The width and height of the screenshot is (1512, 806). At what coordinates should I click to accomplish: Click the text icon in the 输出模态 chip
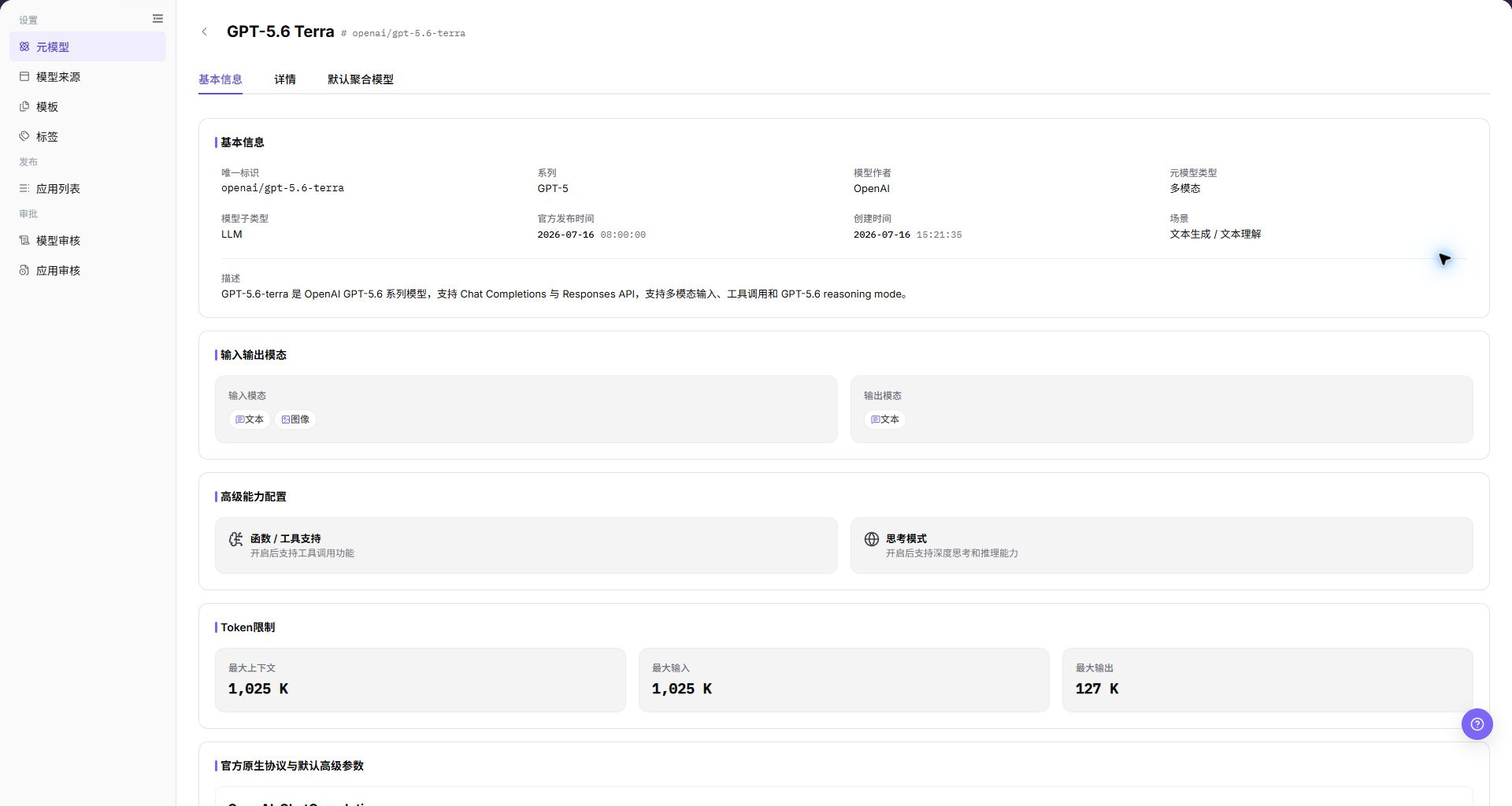tap(875, 420)
